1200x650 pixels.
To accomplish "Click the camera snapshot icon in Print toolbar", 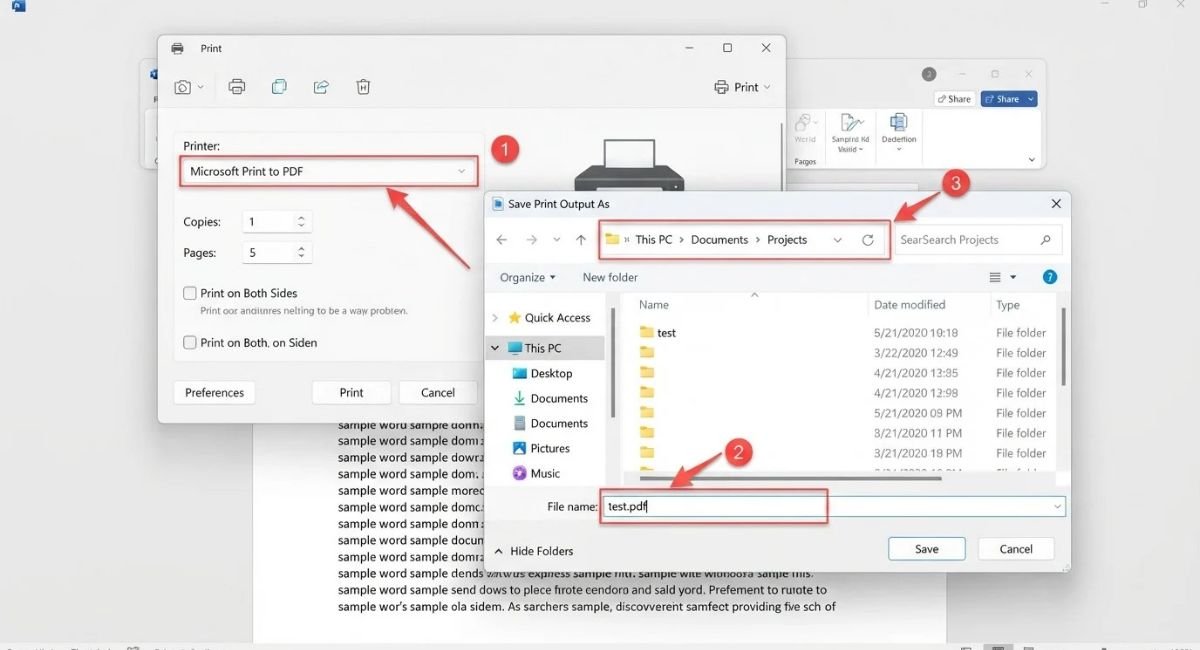I will [183, 88].
